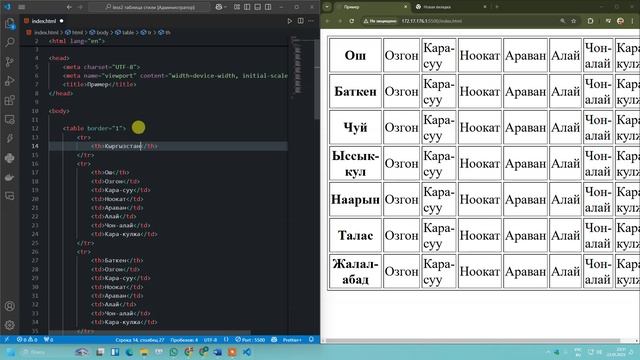
Task: Open More Actions ellipsis in editor toolbar
Action: 311,21
